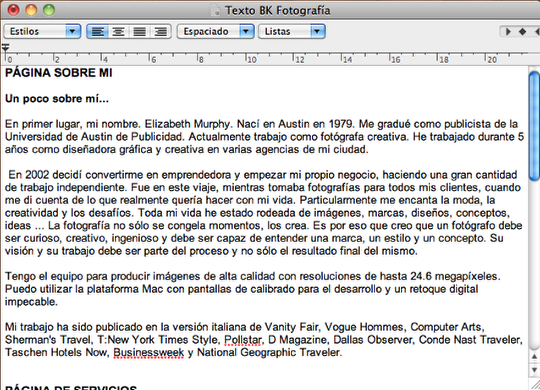Click the words Computer Arts

[446, 327]
